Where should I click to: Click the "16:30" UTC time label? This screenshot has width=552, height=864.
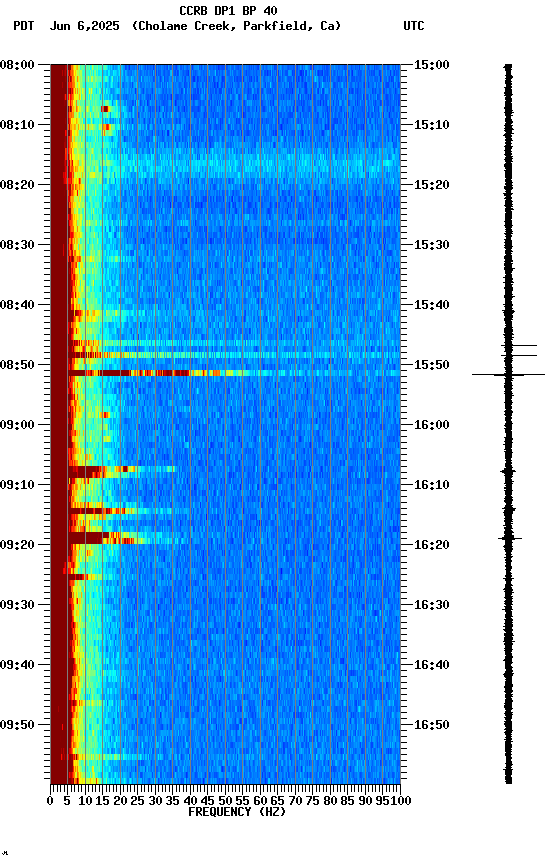432,605
